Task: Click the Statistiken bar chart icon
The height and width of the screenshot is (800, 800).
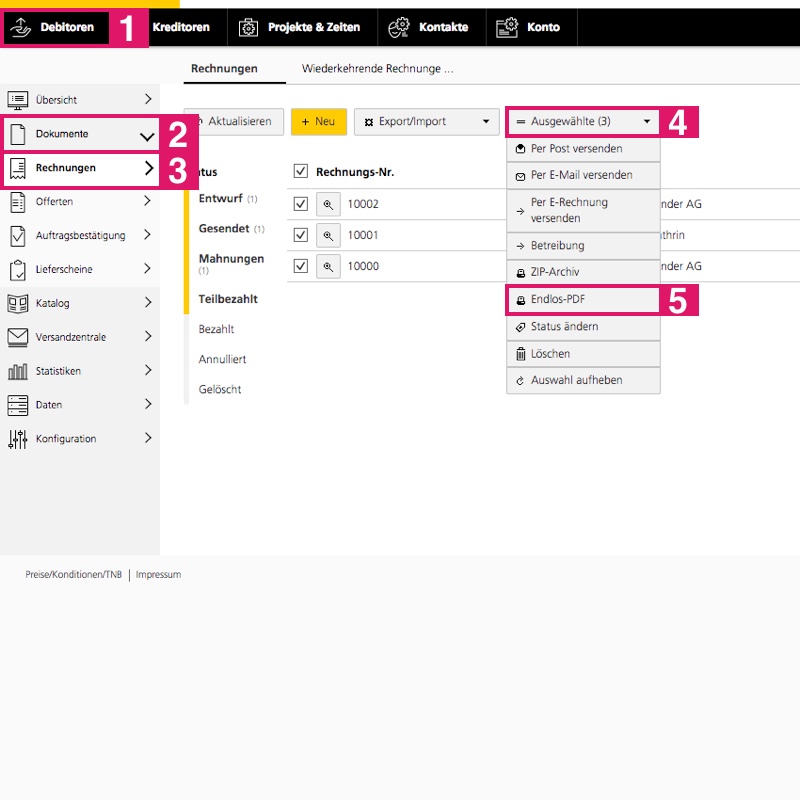Action: [x=18, y=371]
